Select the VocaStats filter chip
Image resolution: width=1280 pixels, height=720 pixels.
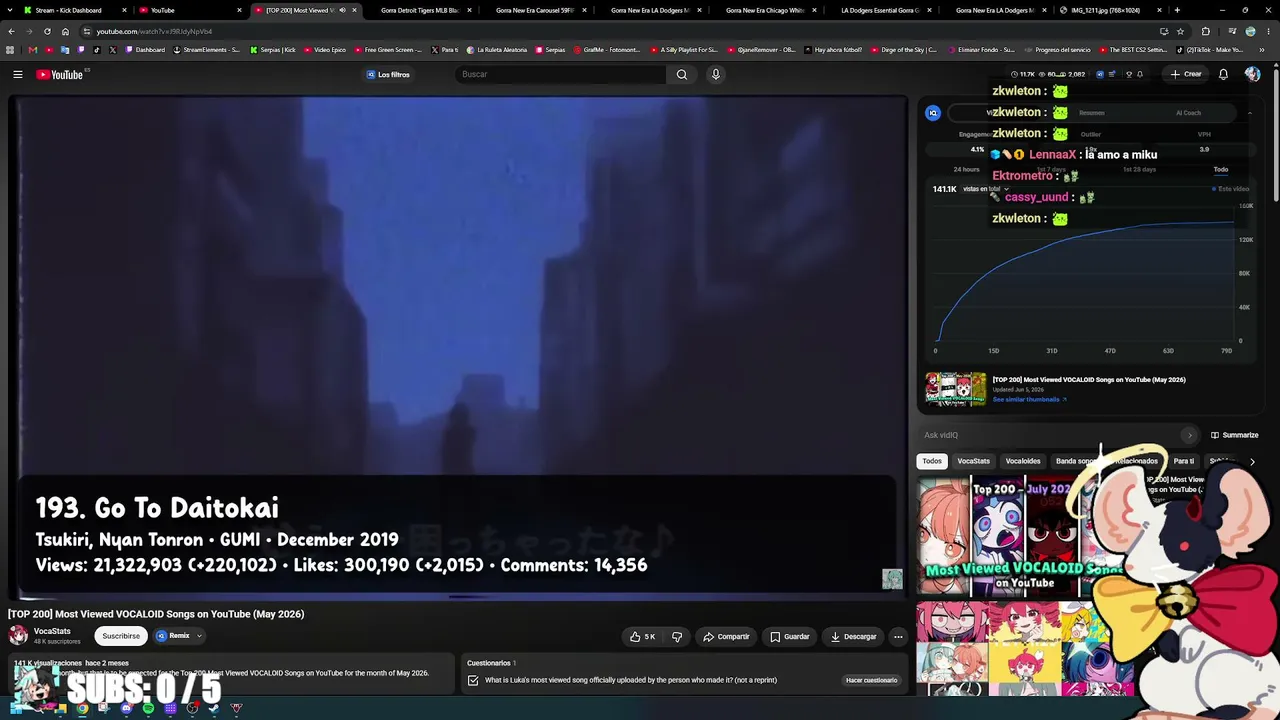pos(973,461)
